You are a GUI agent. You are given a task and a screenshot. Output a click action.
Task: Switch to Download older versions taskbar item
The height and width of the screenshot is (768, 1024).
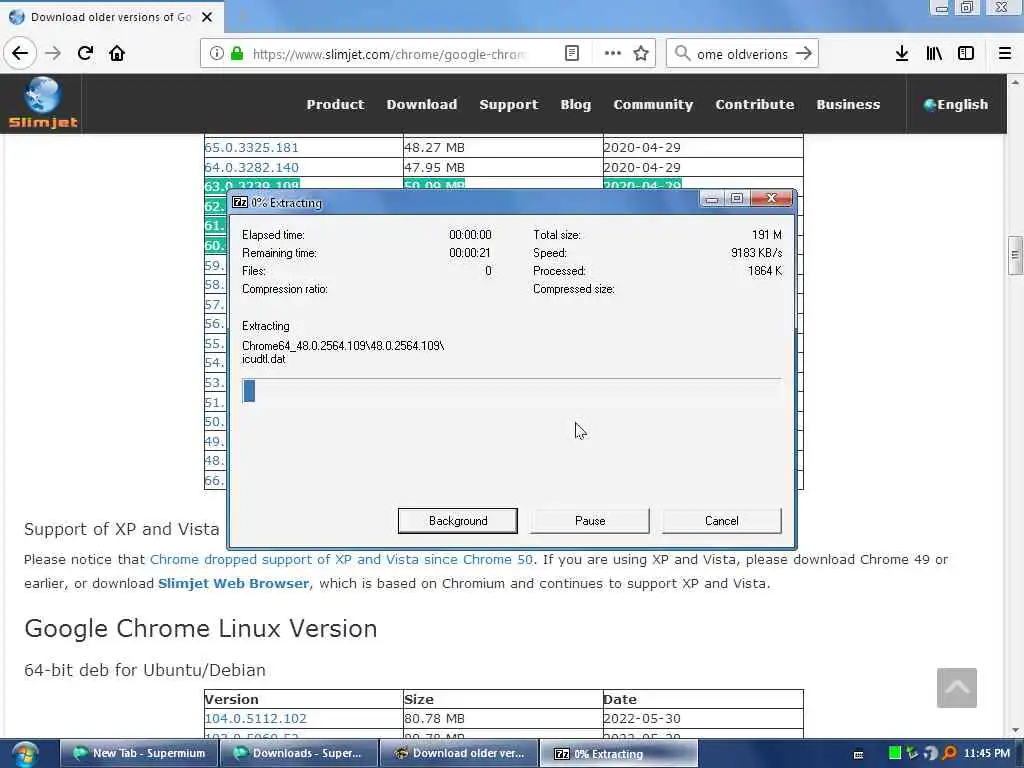(x=460, y=754)
